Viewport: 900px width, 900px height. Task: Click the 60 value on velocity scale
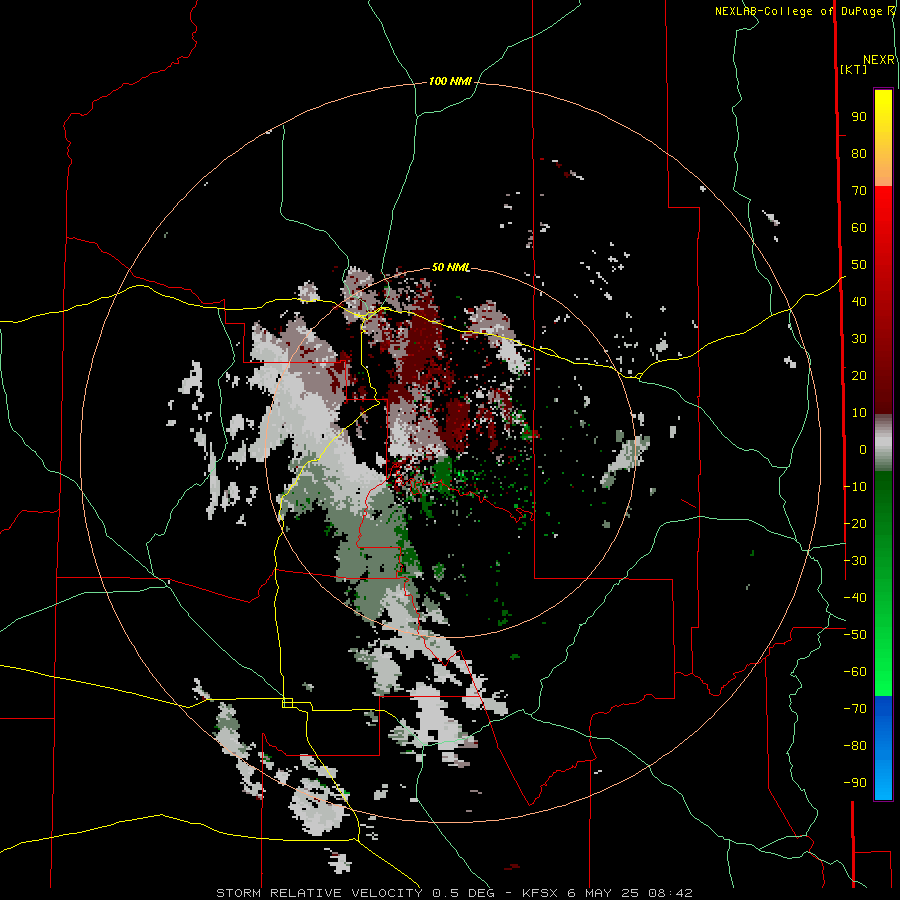(x=859, y=227)
